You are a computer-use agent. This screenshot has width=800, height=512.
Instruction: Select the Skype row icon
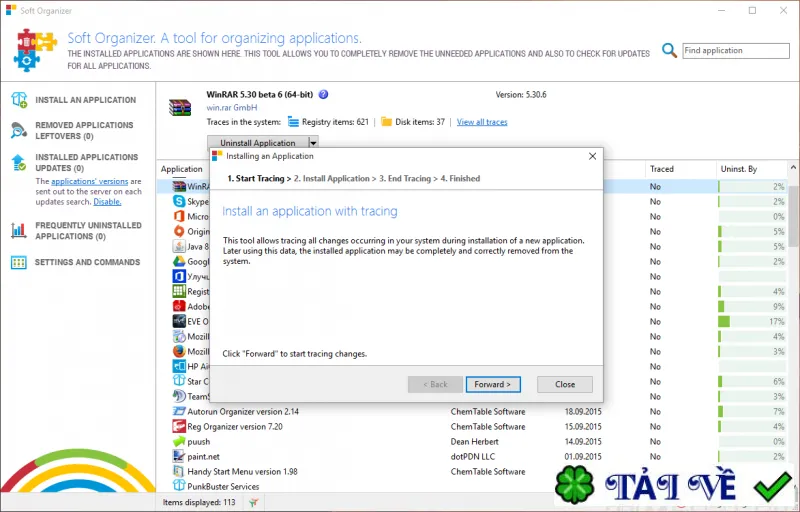pyautogui.click(x=179, y=201)
